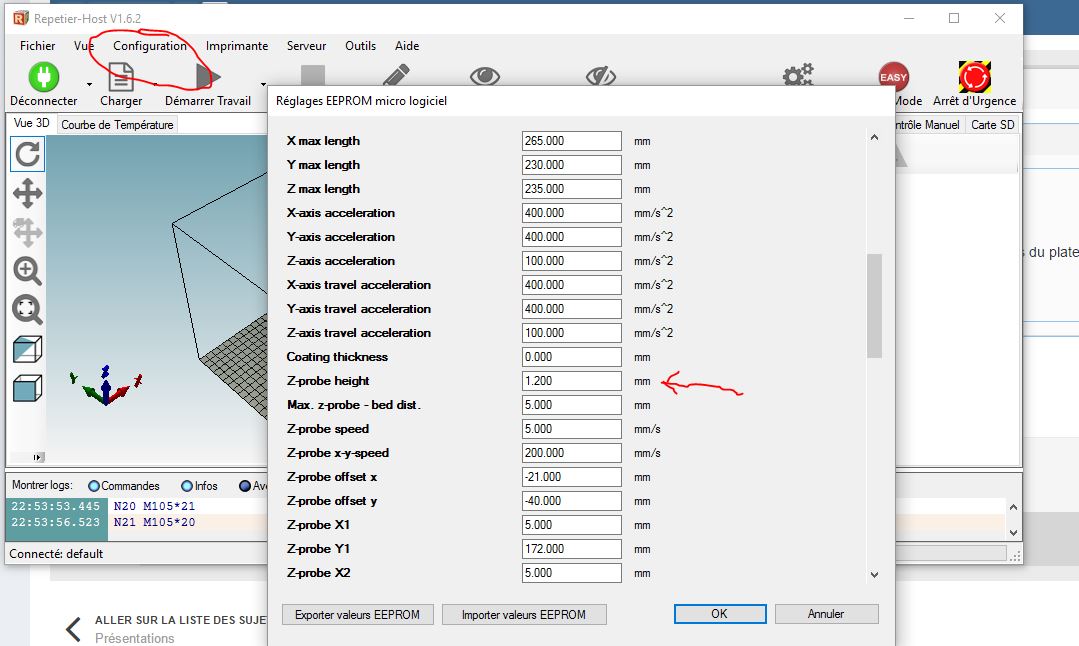Click the X max length input field
Viewport: 1079px width, 646px height.
tap(571, 141)
